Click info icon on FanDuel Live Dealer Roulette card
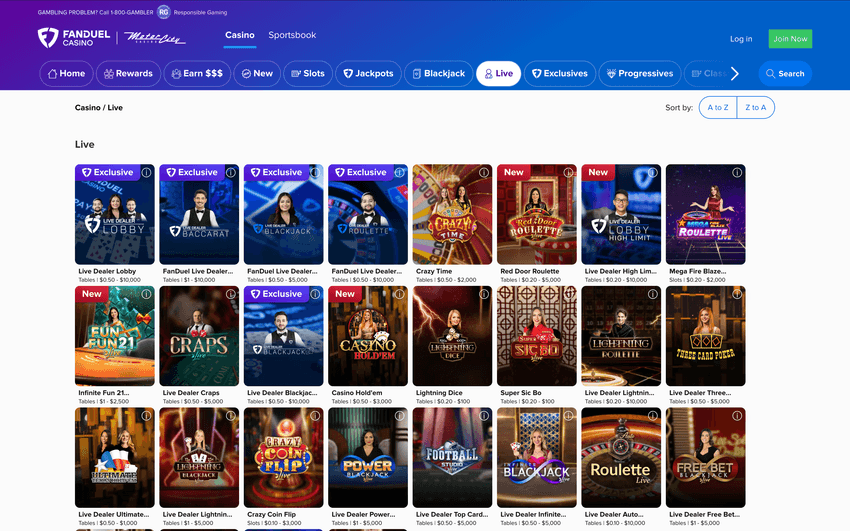Screen dimensions: 850x531 [x=400, y=172]
